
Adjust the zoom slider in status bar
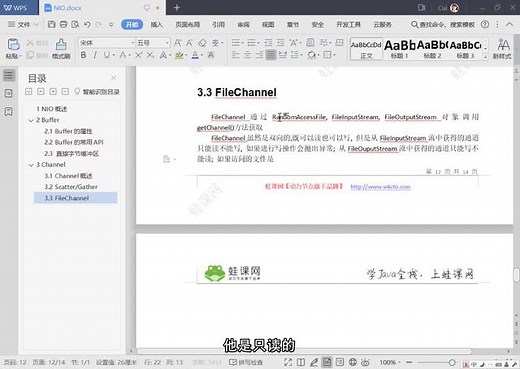[452, 362]
